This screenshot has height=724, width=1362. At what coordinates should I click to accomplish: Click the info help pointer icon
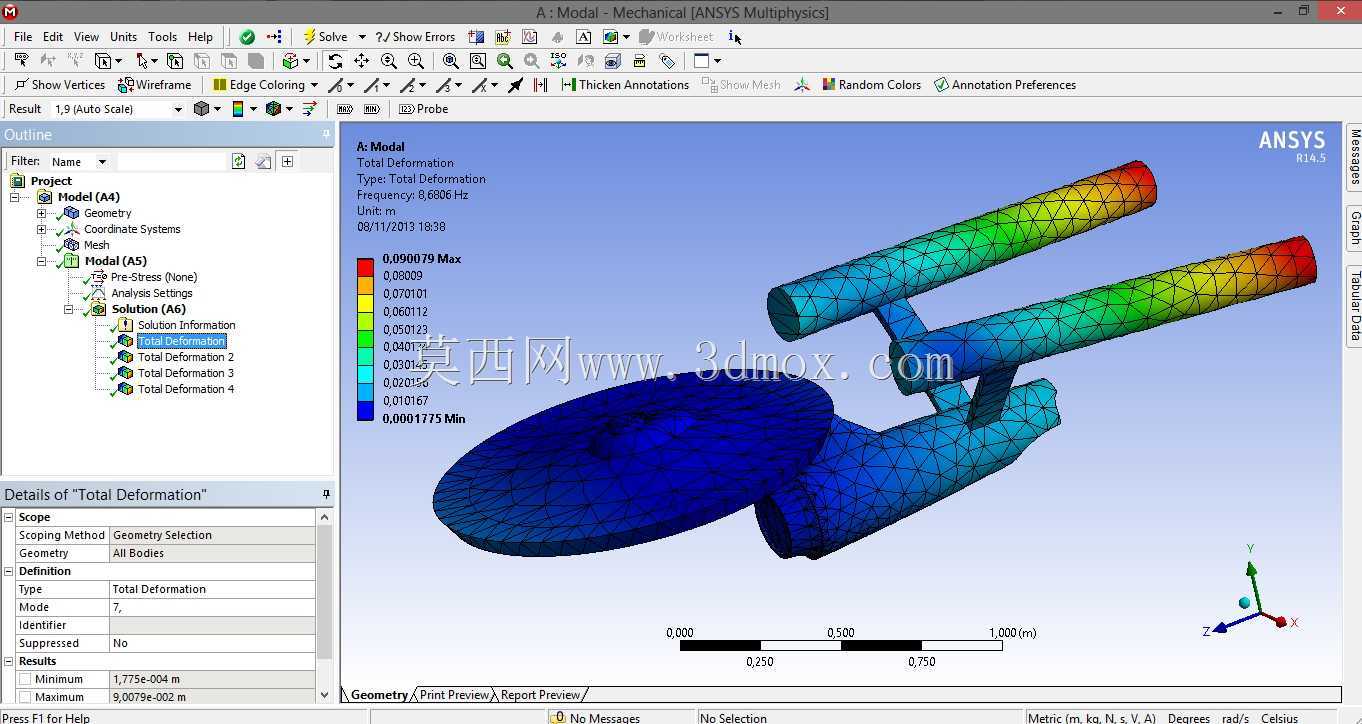click(x=735, y=37)
